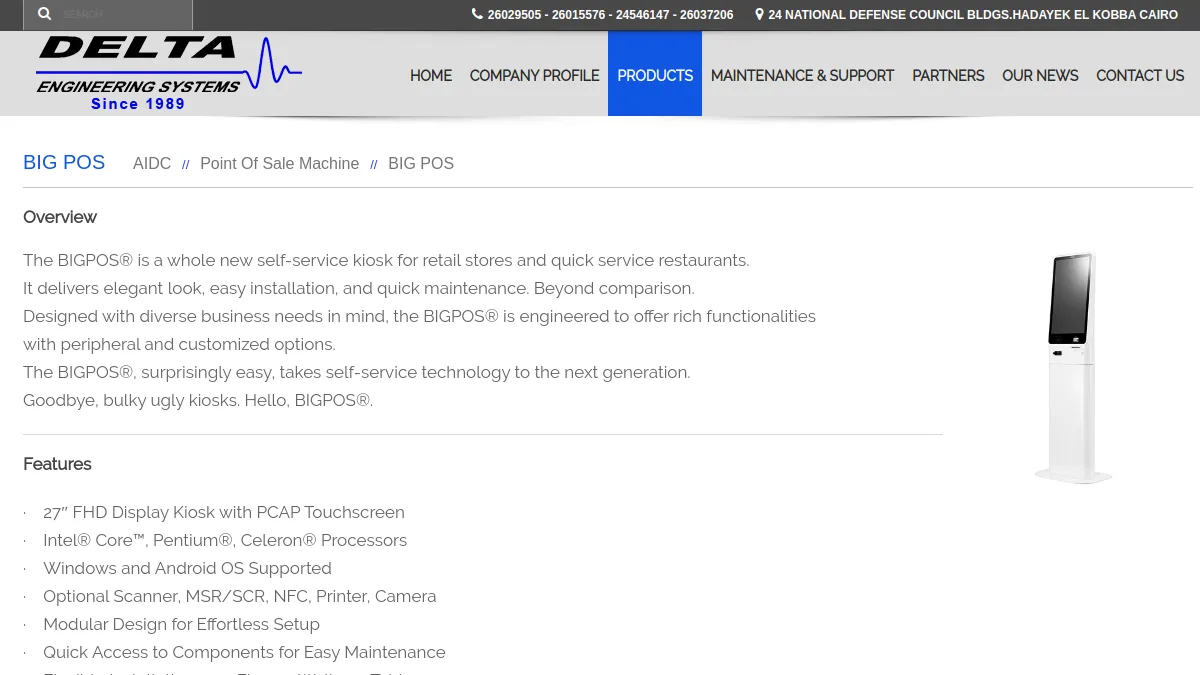Open the Contact Us page
1200x675 pixels.
tap(1140, 75)
